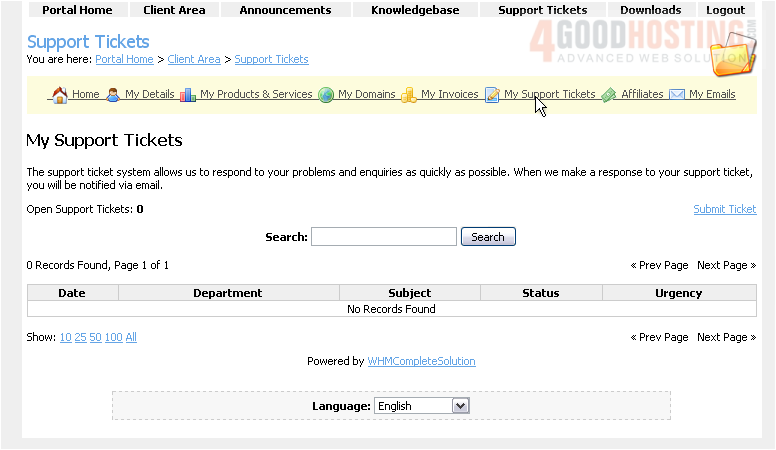Click Logout in top navigation
This screenshot has width=776, height=450.
[x=725, y=10]
